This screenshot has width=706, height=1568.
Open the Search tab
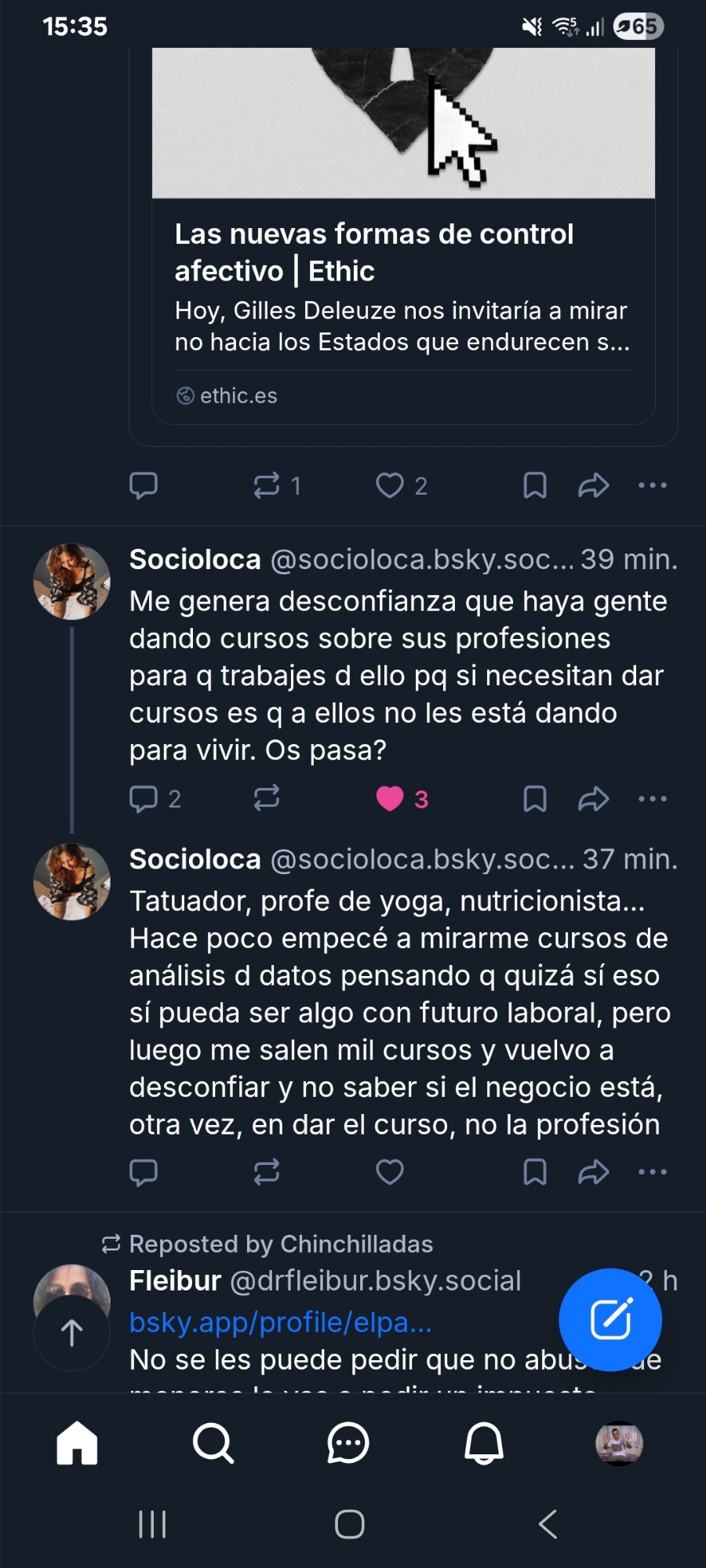213,1443
